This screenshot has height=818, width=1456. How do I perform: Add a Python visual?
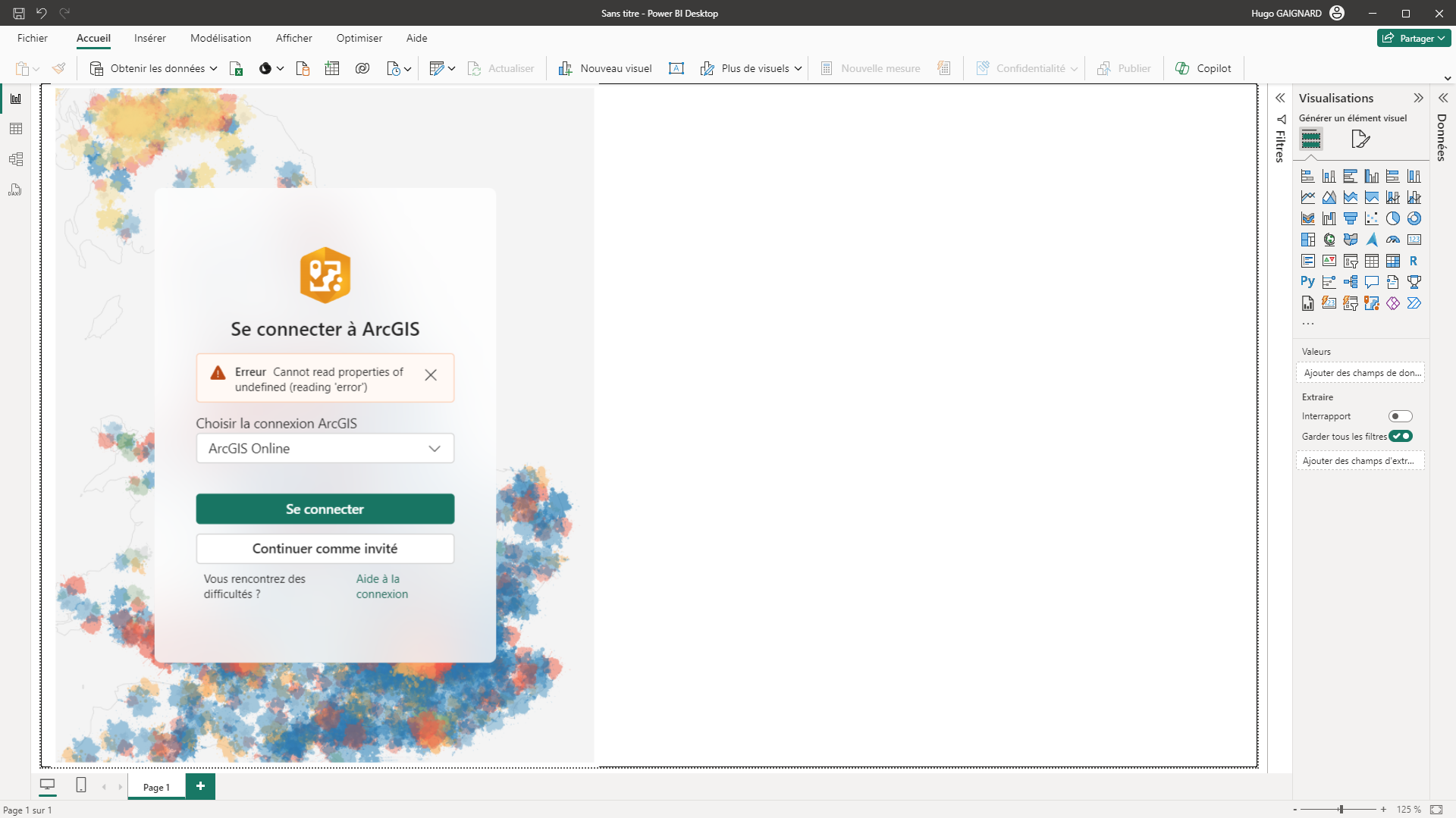point(1307,281)
